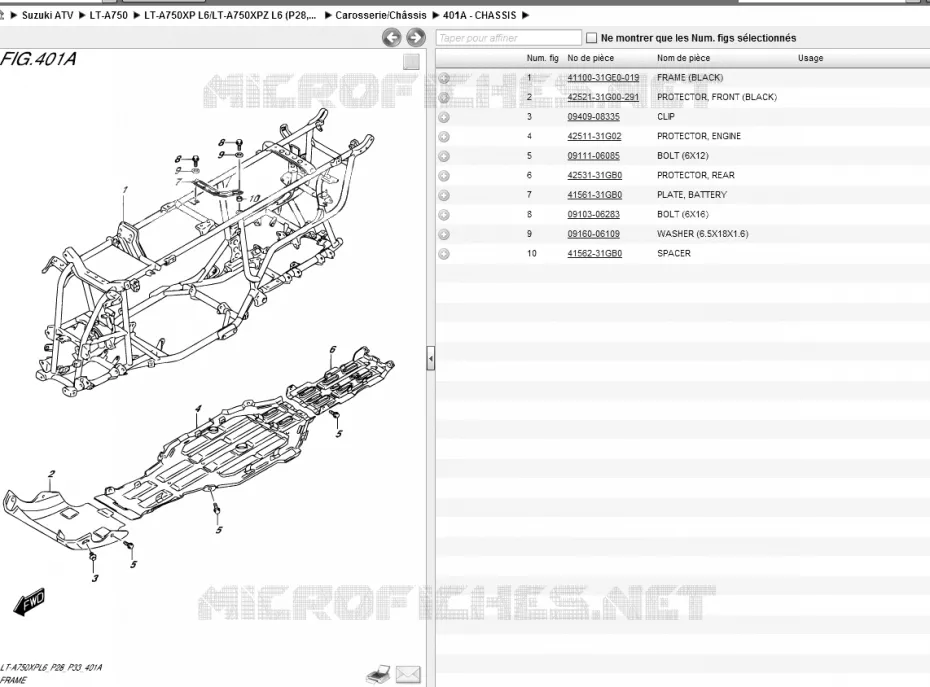Add SPACER row plus icon
Viewport: 930px width, 687px height.
point(444,254)
